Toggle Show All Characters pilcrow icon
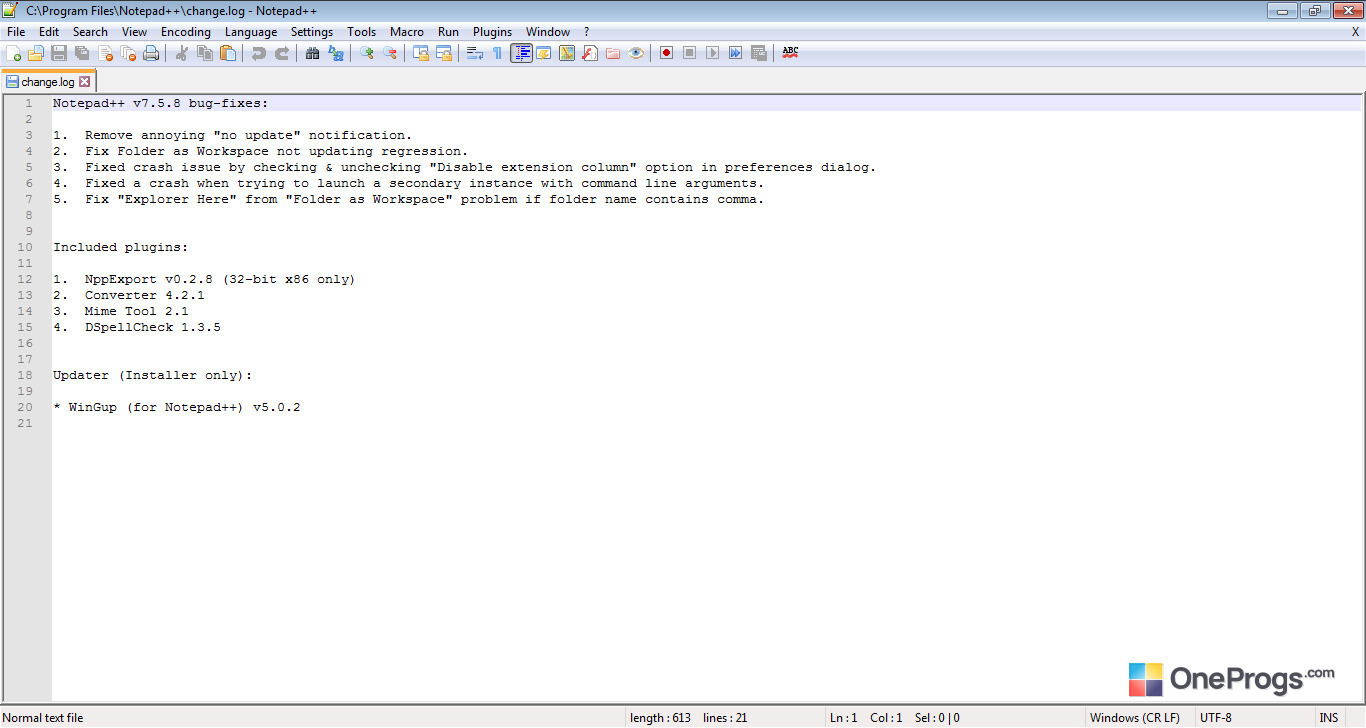 tap(498, 53)
